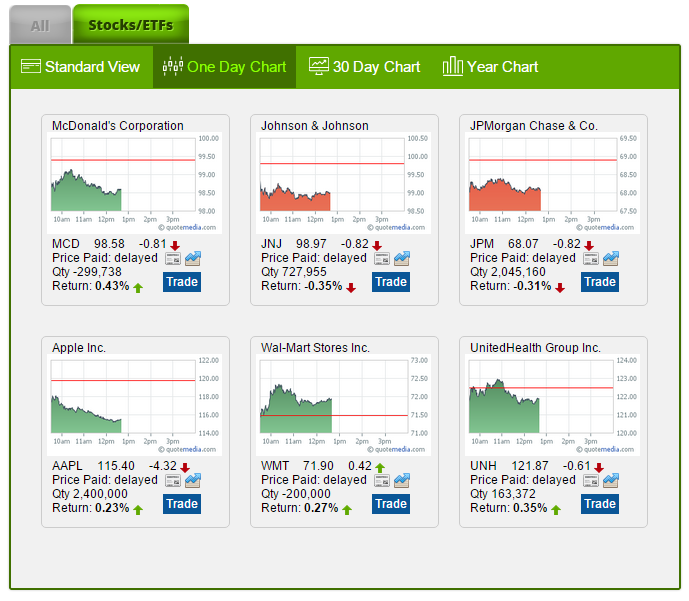This screenshot has height=601, width=689.
Task: Click the green up arrow next to WMT 0.42
Action: (x=380, y=467)
